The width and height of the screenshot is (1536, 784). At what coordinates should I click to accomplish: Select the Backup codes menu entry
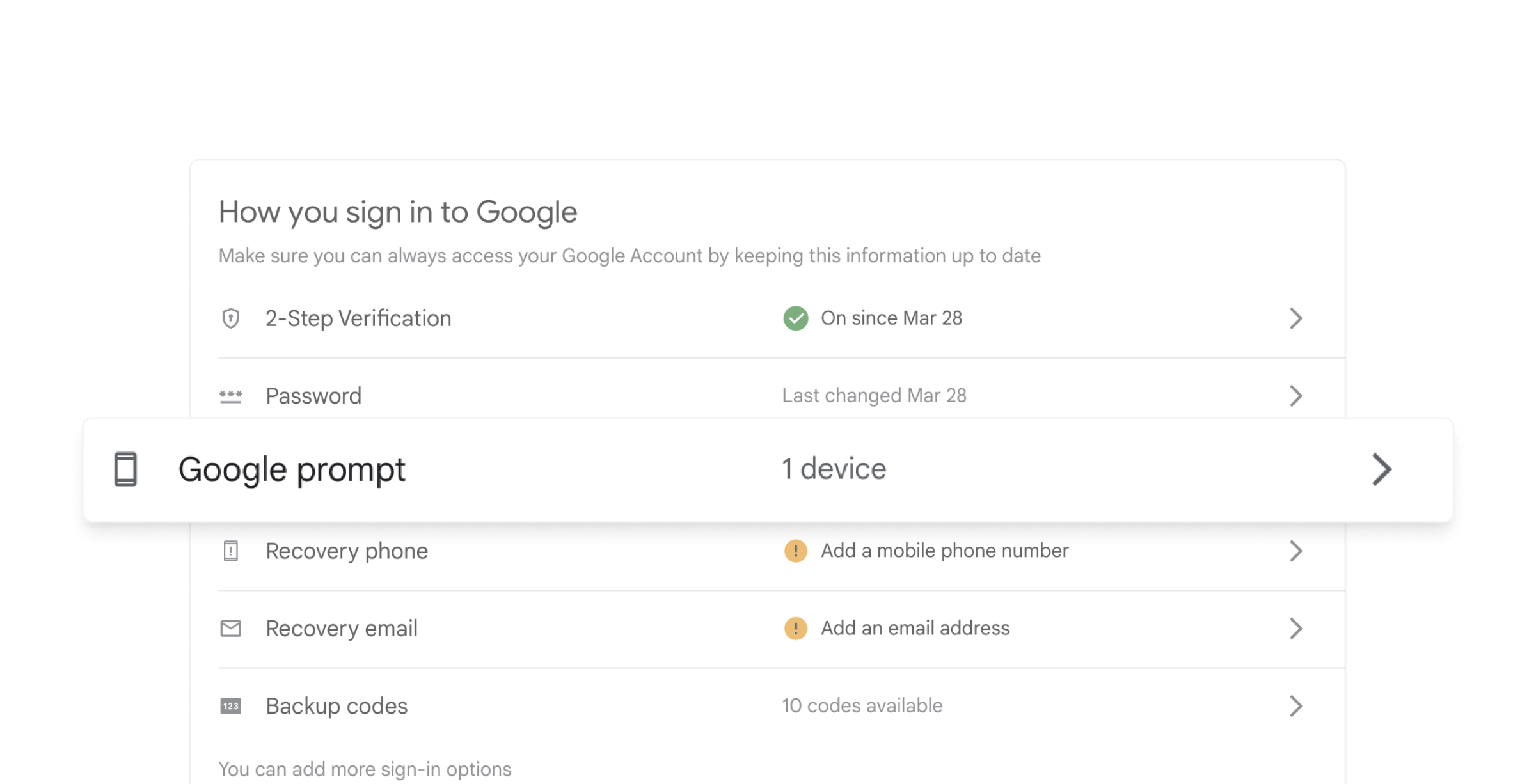pyautogui.click(x=336, y=706)
